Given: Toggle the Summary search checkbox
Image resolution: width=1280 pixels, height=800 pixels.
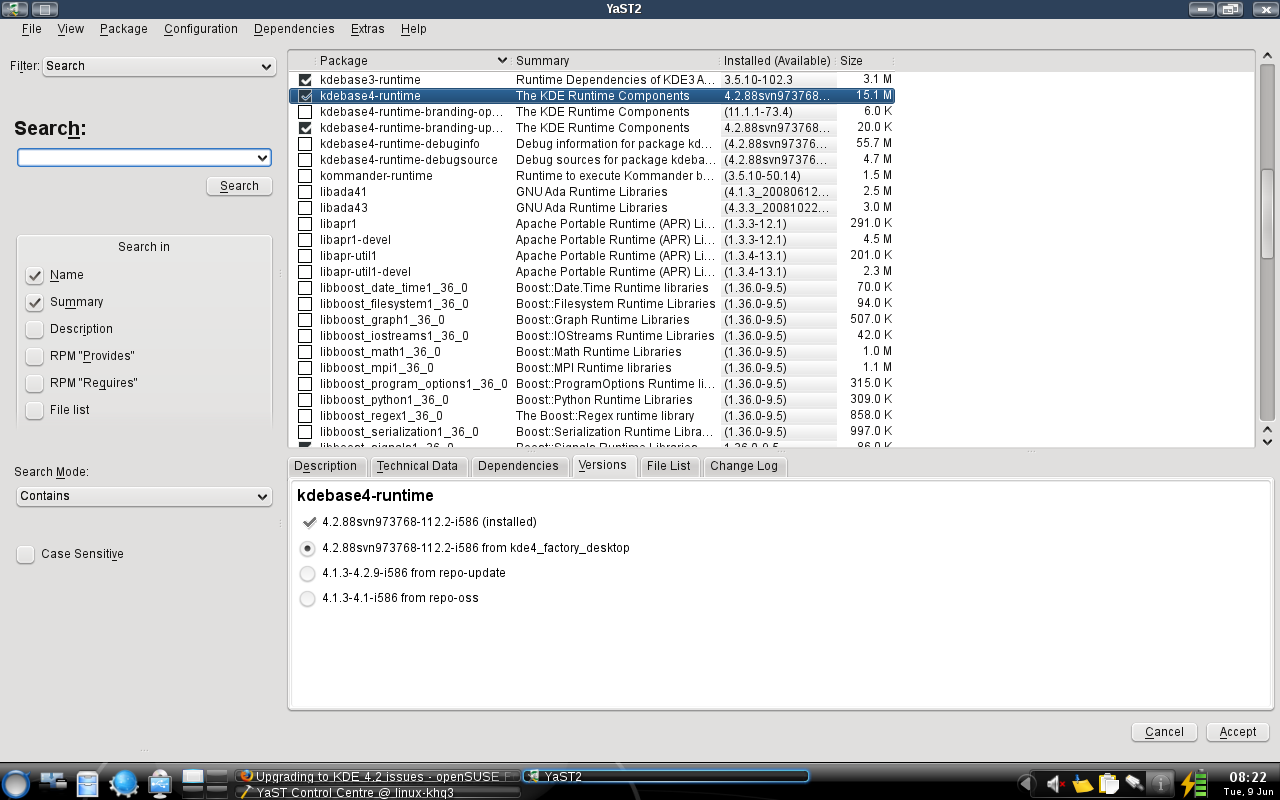Looking at the screenshot, I should pyautogui.click(x=35, y=302).
